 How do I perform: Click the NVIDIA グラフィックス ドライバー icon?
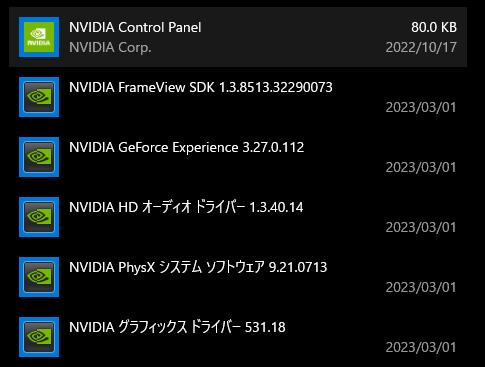(x=39, y=337)
